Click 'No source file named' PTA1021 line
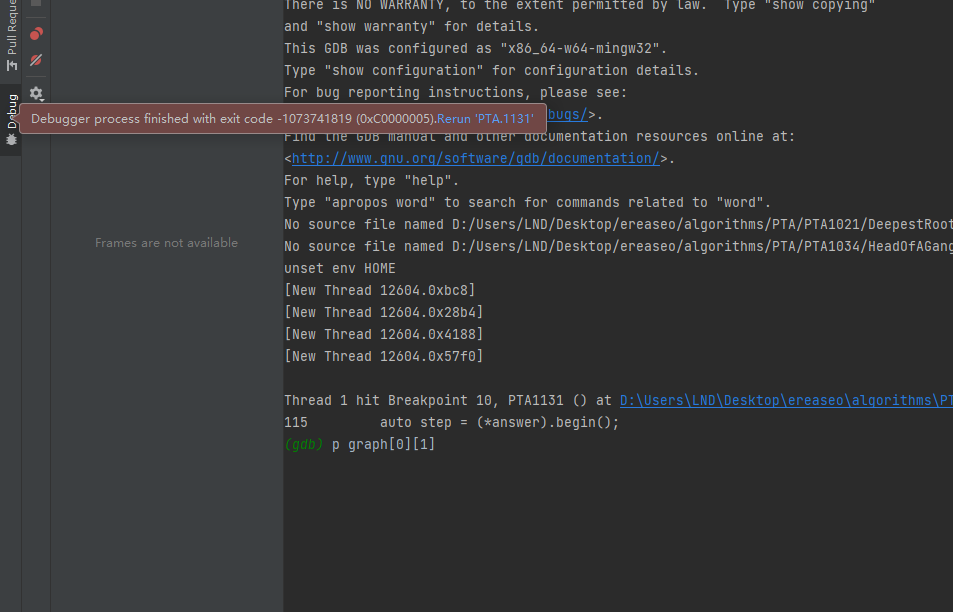This screenshot has width=953, height=612. coord(618,224)
